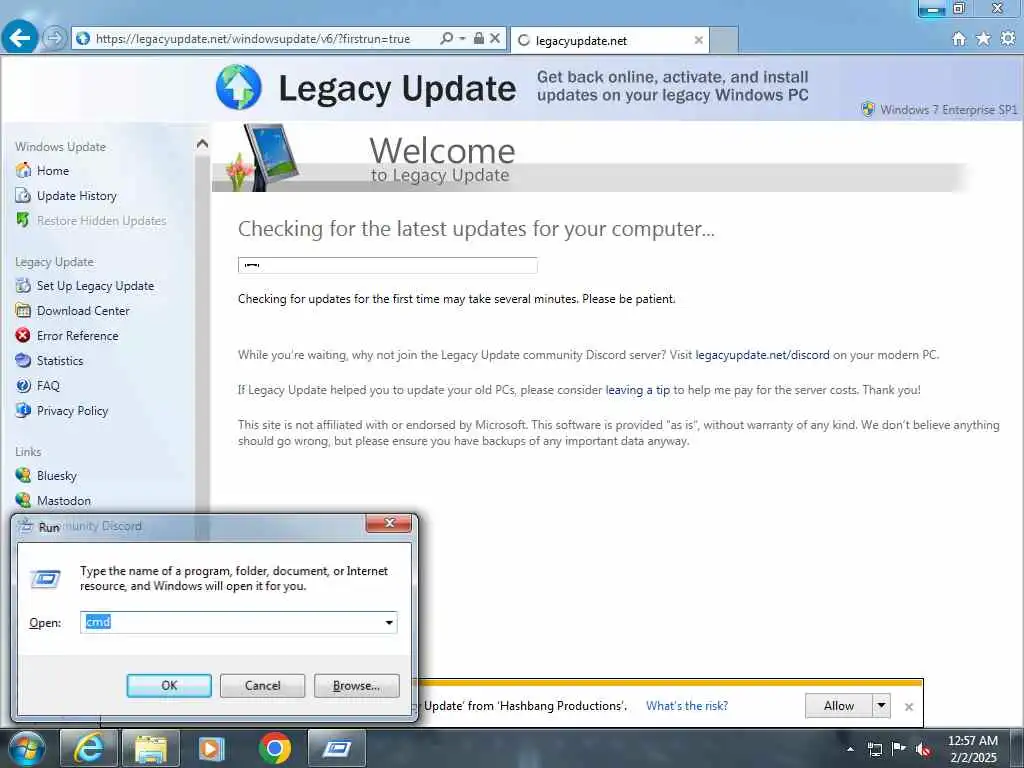
Task: Click OK in the Run dialog
Action: pyautogui.click(x=169, y=686)
